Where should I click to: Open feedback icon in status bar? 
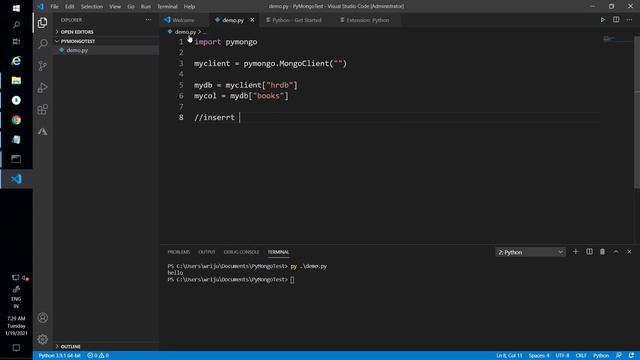click(x=619, y=356)
